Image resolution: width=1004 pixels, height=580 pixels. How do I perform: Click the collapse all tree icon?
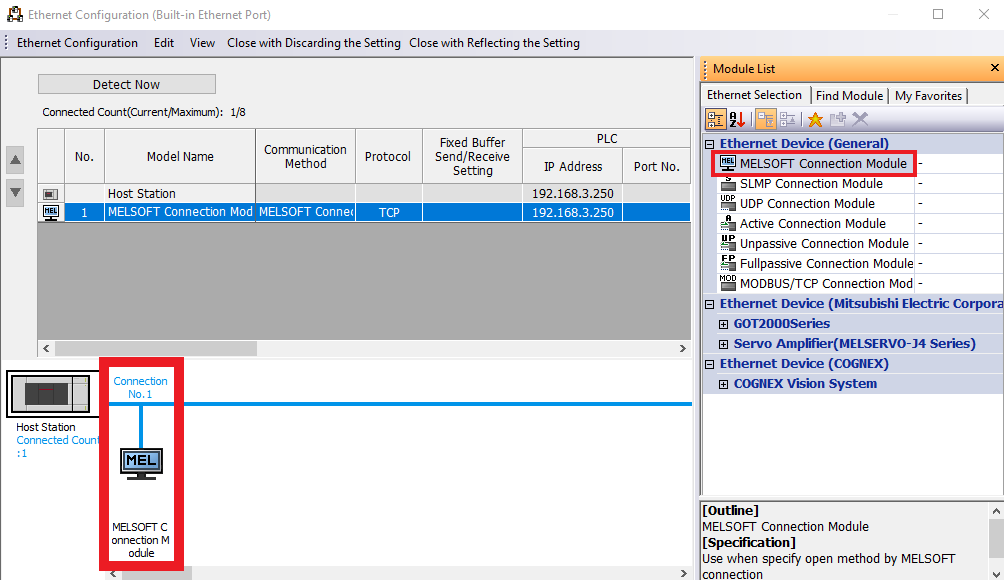pos(788,119)
